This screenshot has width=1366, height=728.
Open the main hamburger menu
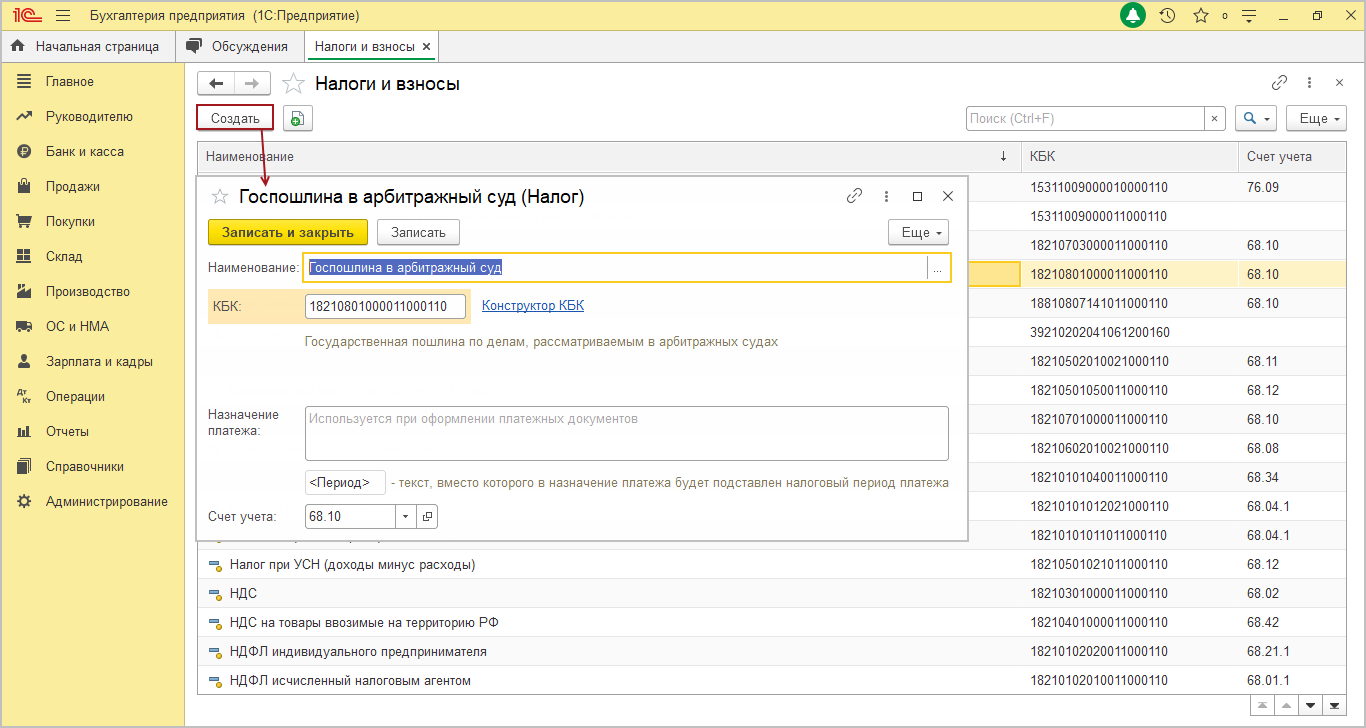coord(63,16)
